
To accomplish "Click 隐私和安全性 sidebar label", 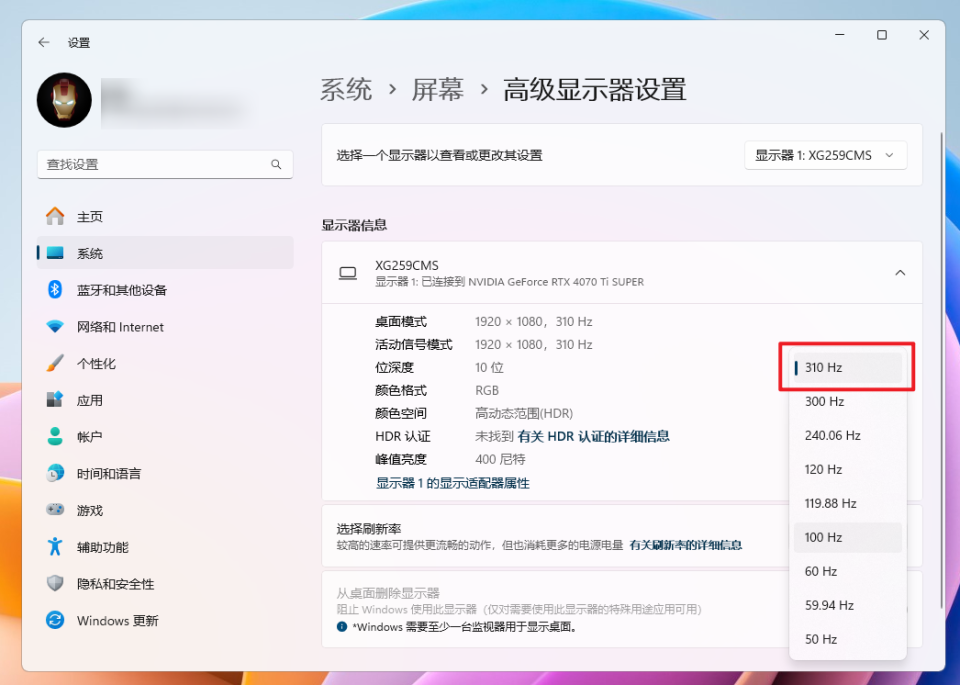I will coord(115,584).
